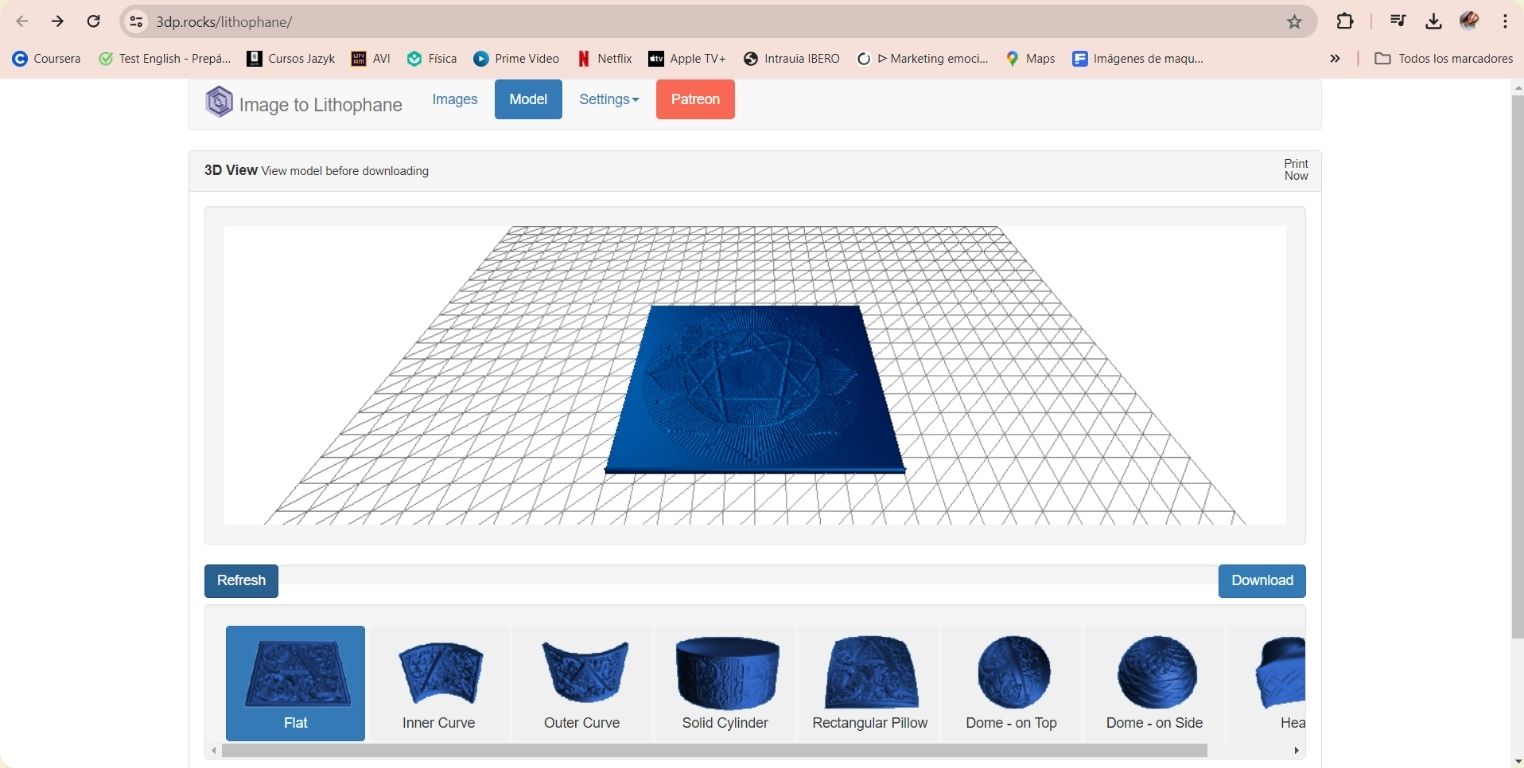1524x768 pixels.
Task: Click the page scrollbar up arrow
Action: (1517, 87)
